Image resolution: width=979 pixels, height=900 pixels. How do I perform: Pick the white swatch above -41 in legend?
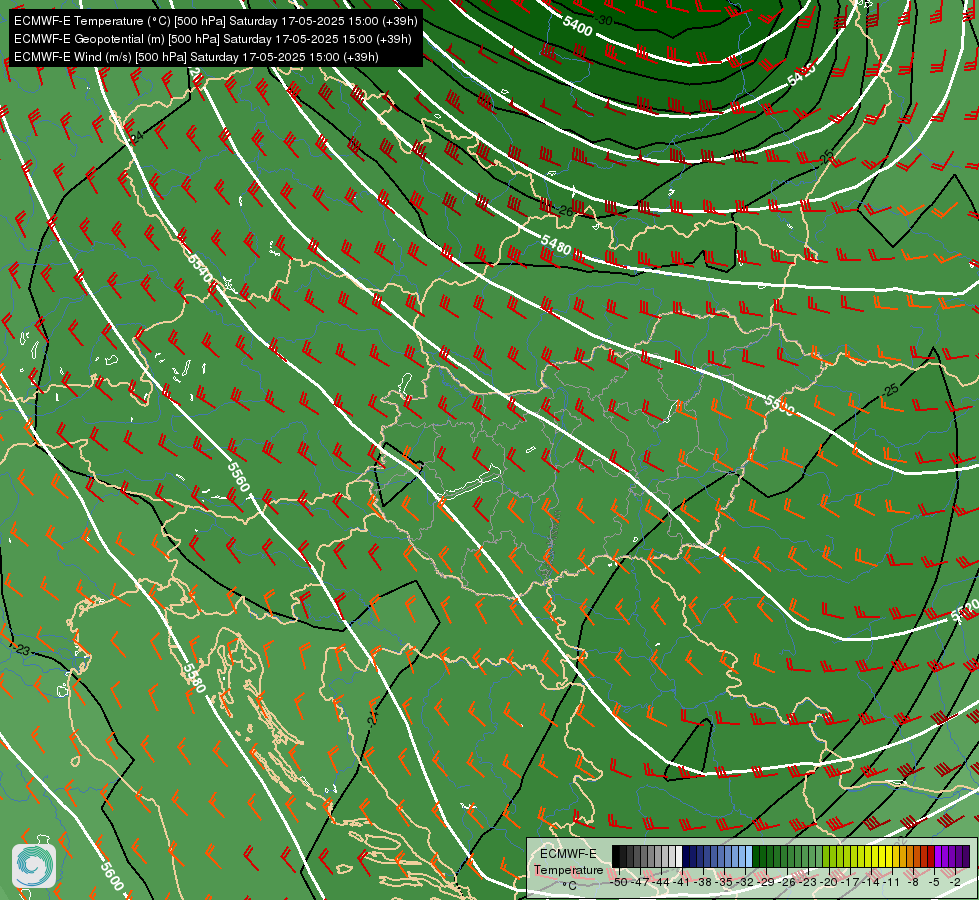pyautogui.click(x=679, y=856)
